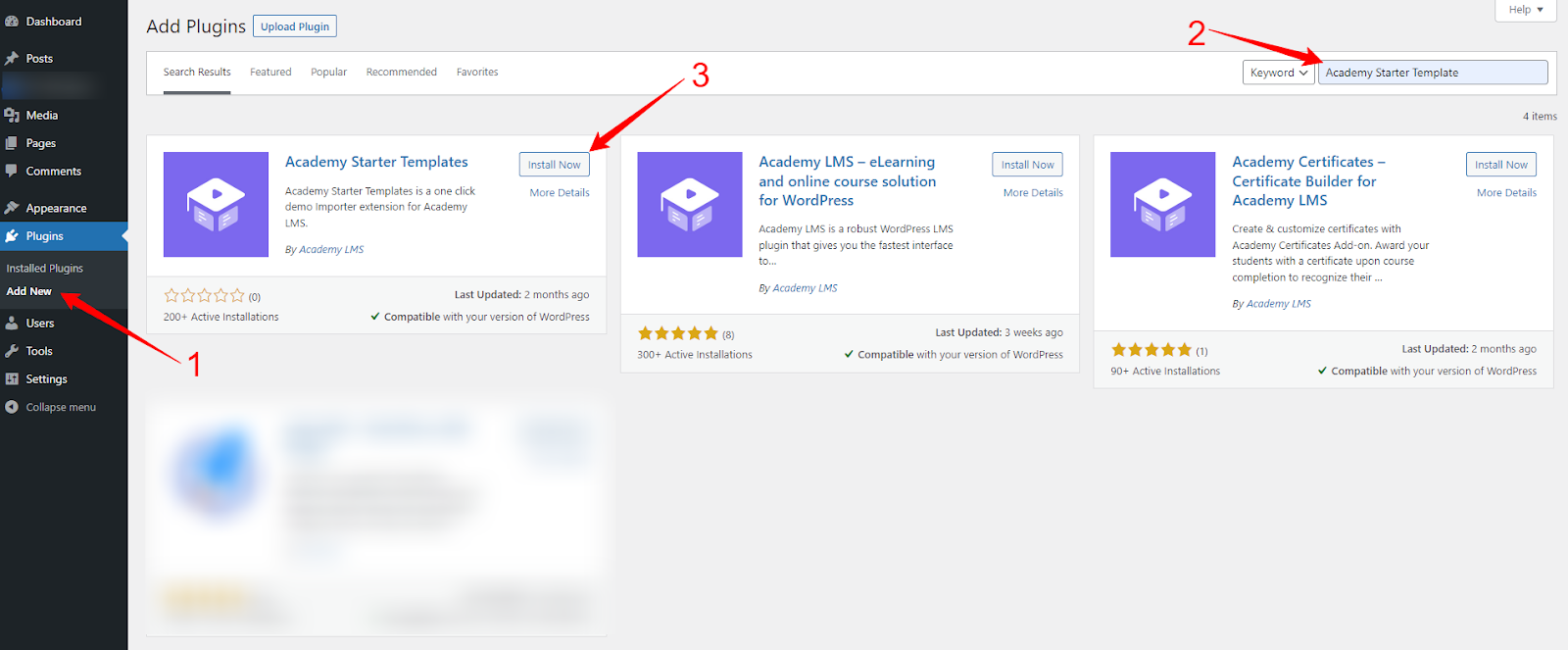This screenshot has height=650, width=1568.
Task: Click the Academy Starter Templates title link
Action: 376,162
